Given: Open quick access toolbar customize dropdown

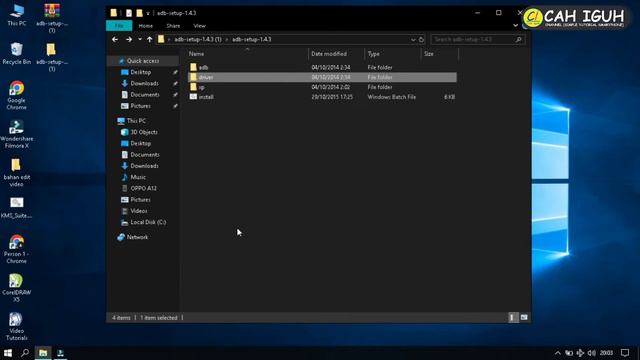Looking at the screenshot, I should tap(148, 13).
